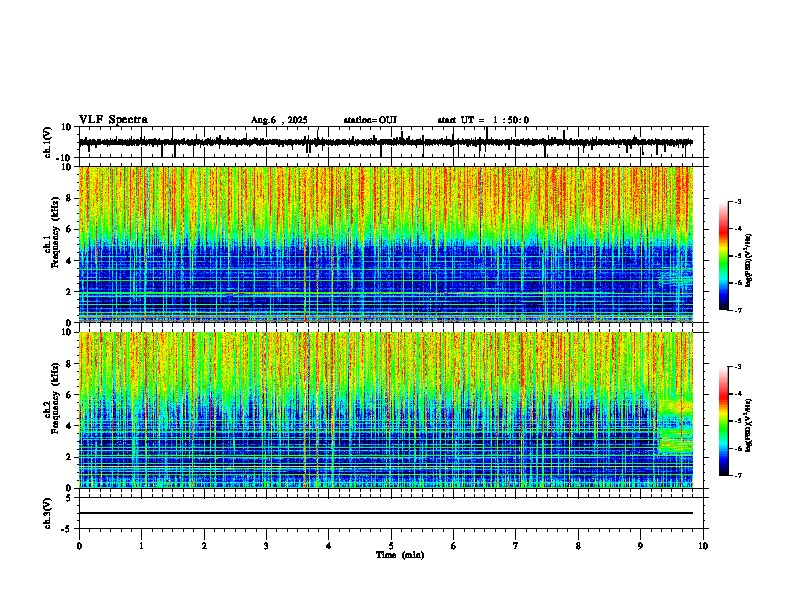
Task: Click the "6" kHz tick on ch.2 frequency axis
Action: click(x=69, y=395)
